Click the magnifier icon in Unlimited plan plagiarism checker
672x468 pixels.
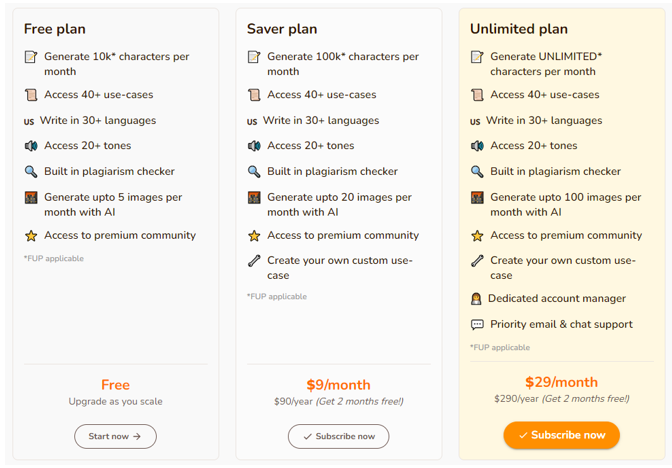point(477,171)
